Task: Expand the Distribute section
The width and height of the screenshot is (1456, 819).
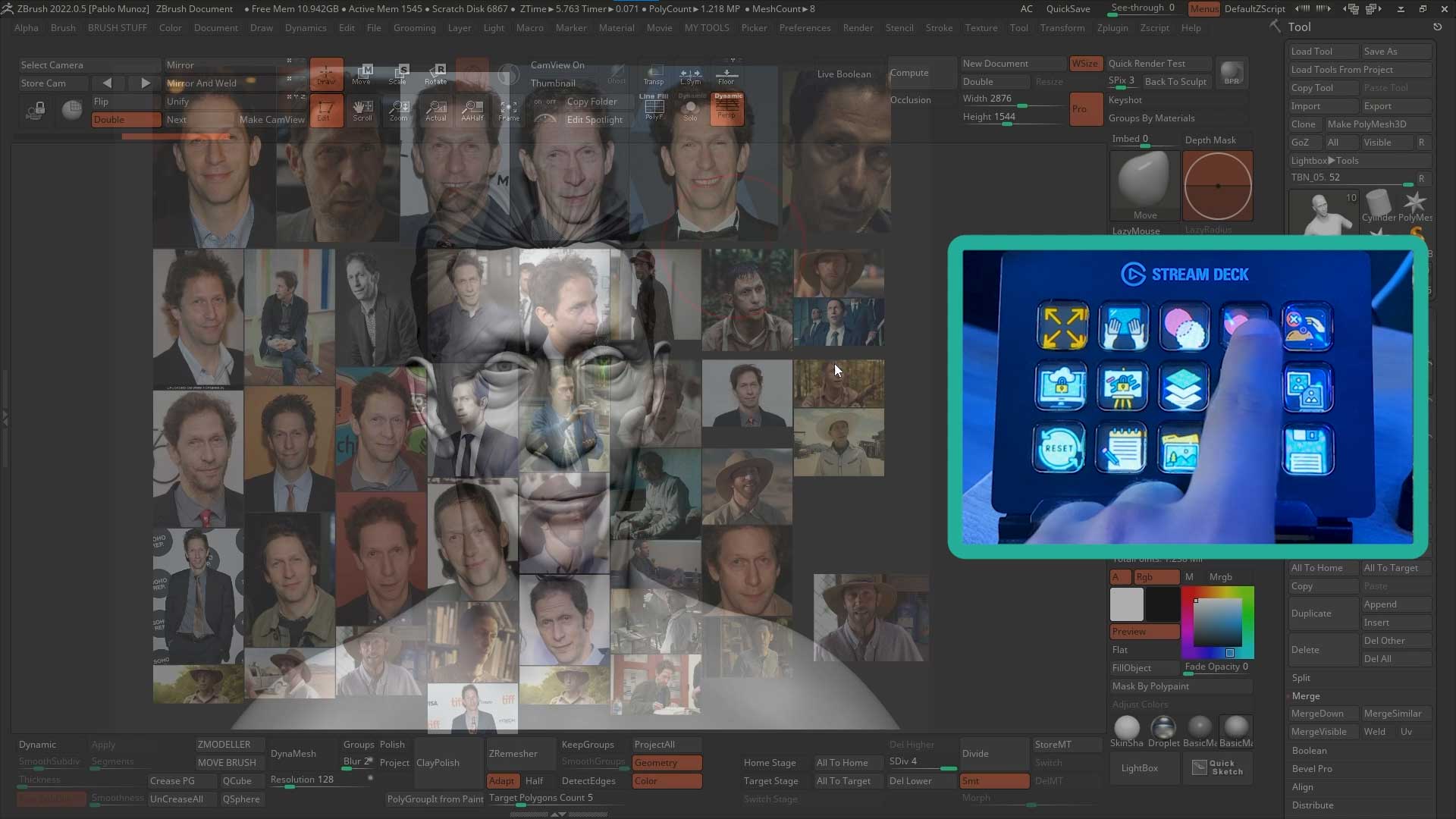Action: coord(1313,805)
